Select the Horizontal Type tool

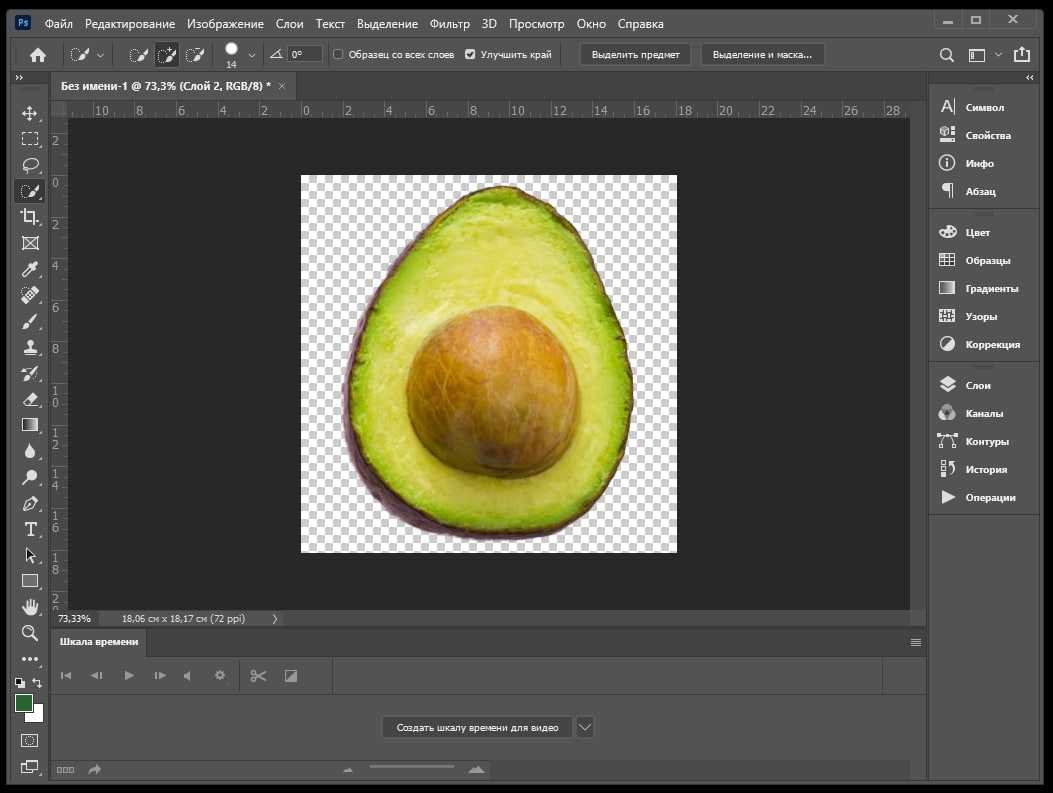coord(30,529)
